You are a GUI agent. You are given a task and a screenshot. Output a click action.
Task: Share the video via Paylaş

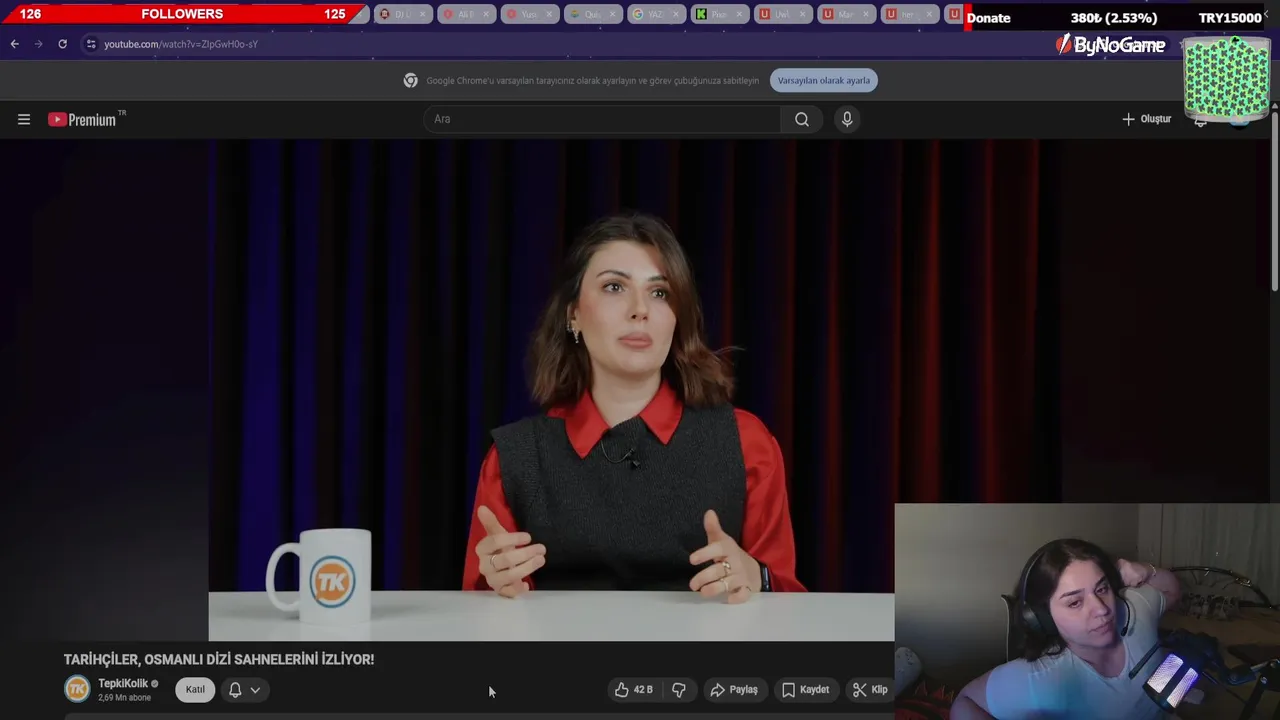pyautogui.click(x=734, y=689)
